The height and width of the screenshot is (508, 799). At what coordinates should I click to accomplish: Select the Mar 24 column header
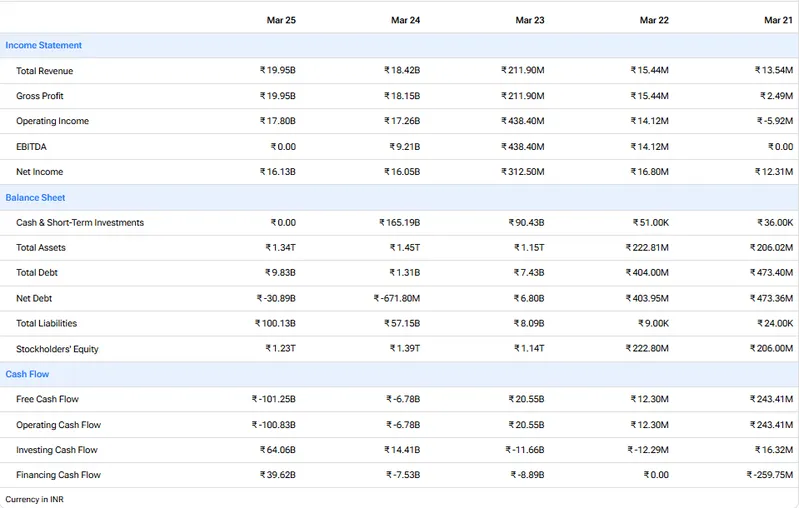click(405, 20)
